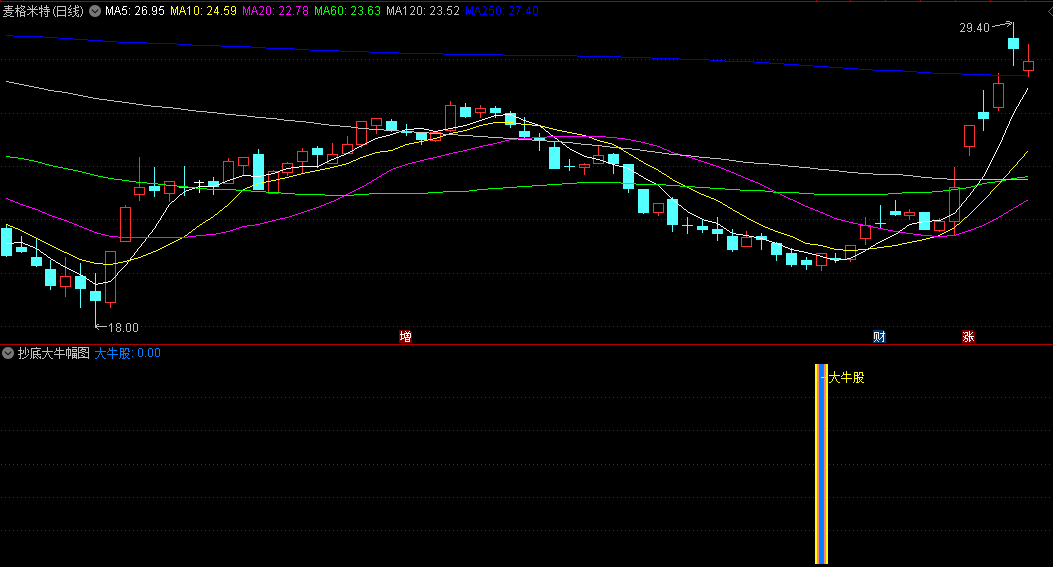Click the cyan candlestick at 29.40 high
Image resolution: width=1053 pixels, height=567 pixels.
click(x=1013, y=44)
